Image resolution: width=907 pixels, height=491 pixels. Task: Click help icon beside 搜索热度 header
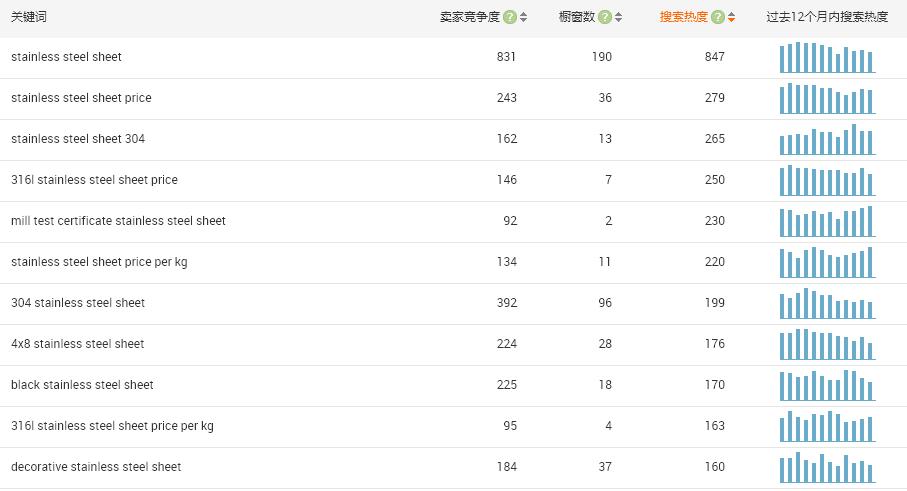point(718,17)
